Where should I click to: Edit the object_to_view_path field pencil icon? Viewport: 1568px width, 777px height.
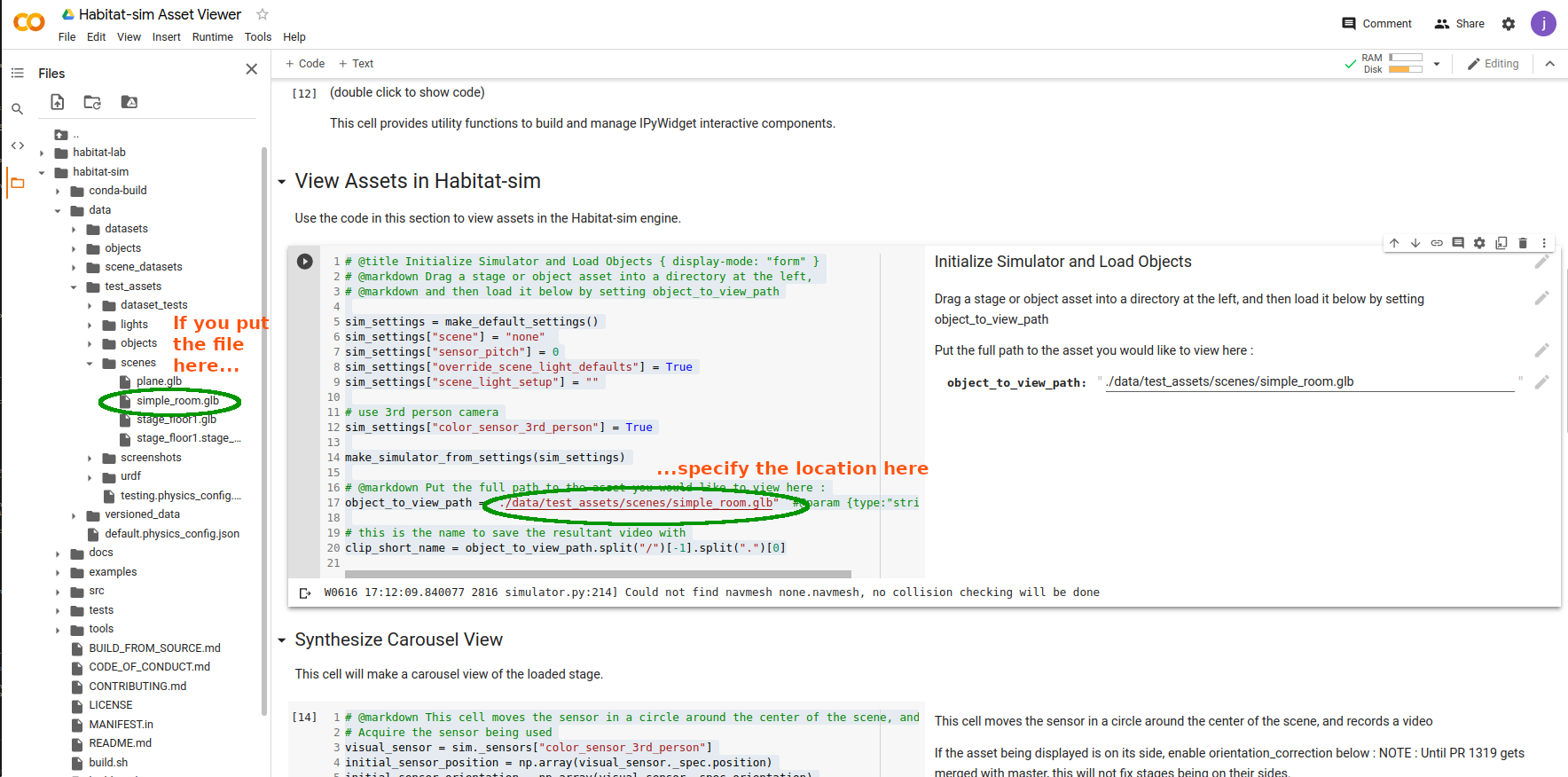pos(1542,382)
